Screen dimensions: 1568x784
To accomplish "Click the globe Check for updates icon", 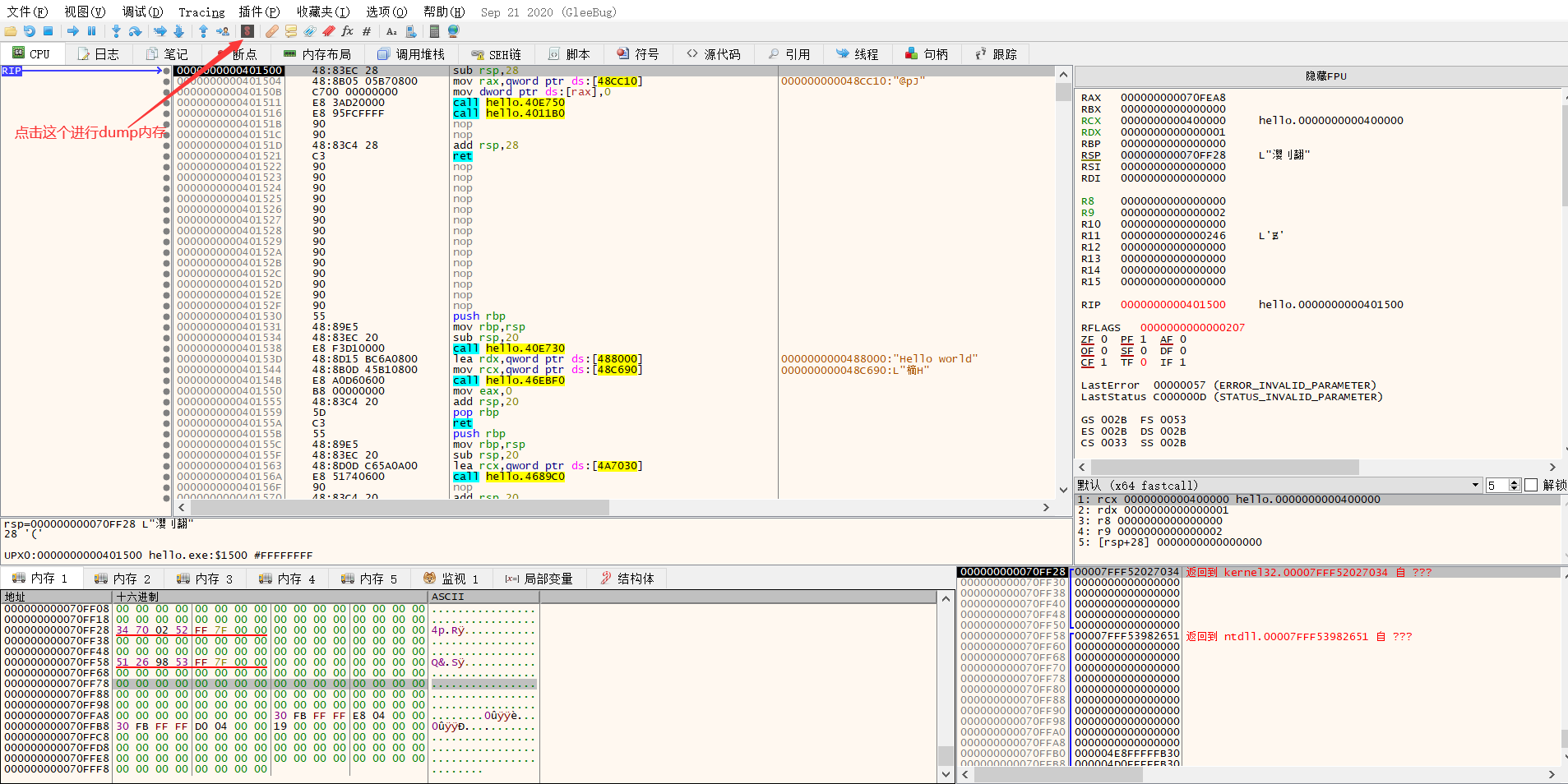I will [454, 31].
